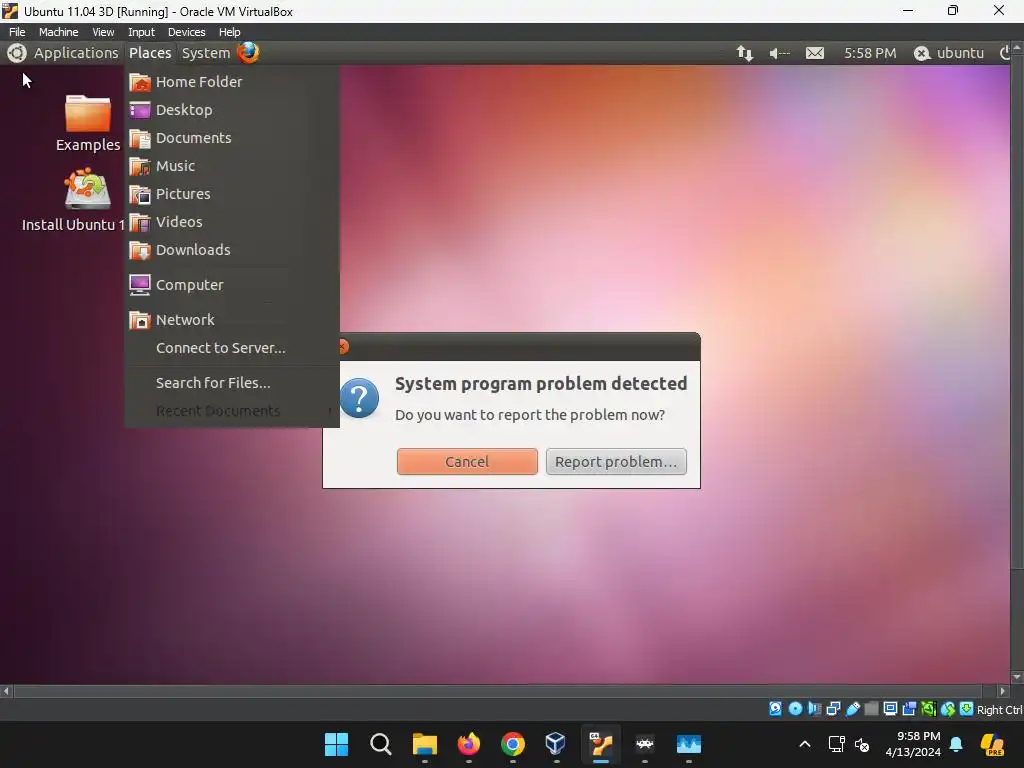The height and width of the screenshot is (768, 1024).
Task: Click the green CPU status icon
Action: pos(928,709)
